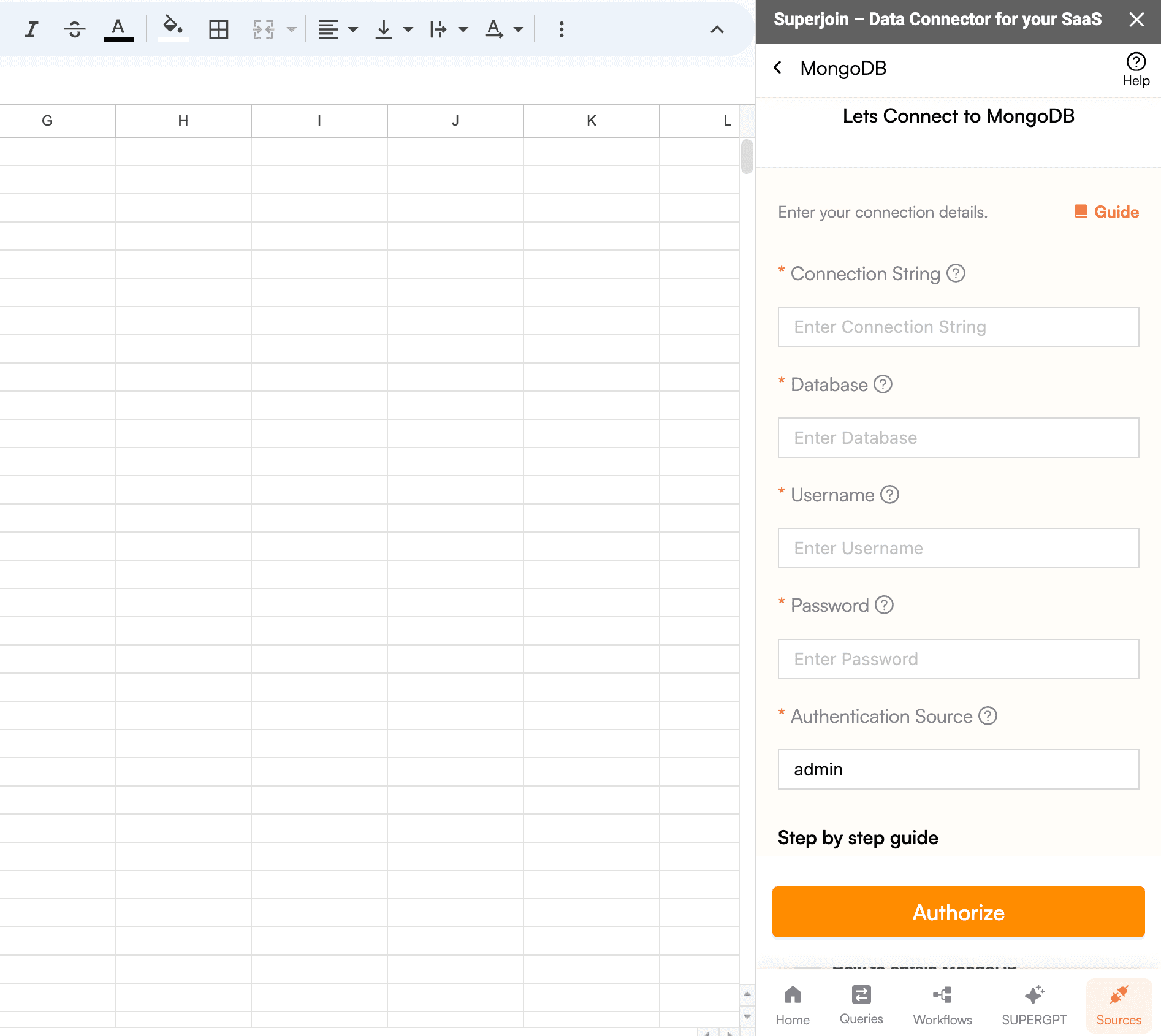Select column L header
This screenshot has height=1036, width=1161.
699,121
